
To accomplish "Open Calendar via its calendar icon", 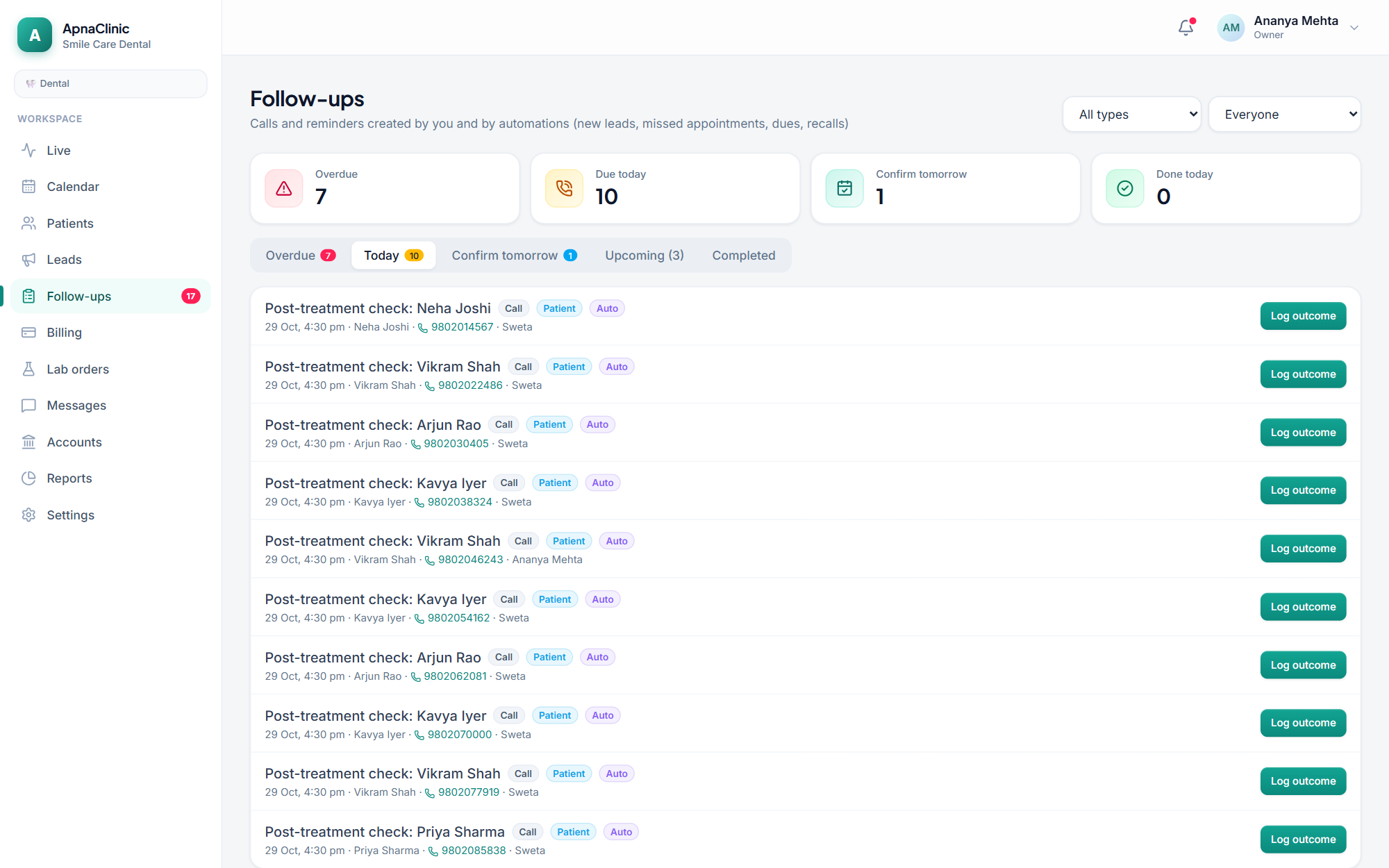I will [28, 186].
